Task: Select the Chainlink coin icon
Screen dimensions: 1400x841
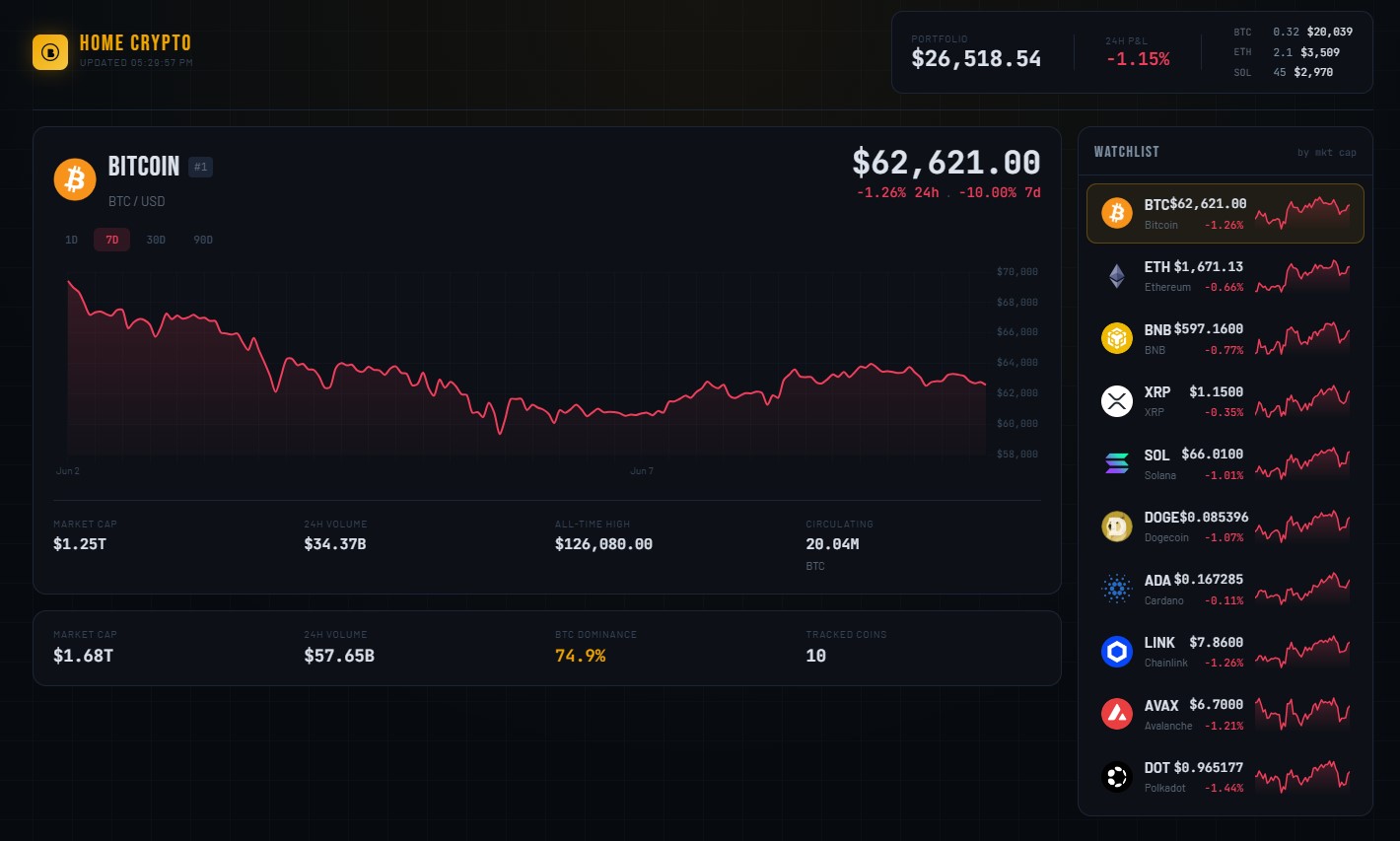Action: click(x=1117, y=652)
